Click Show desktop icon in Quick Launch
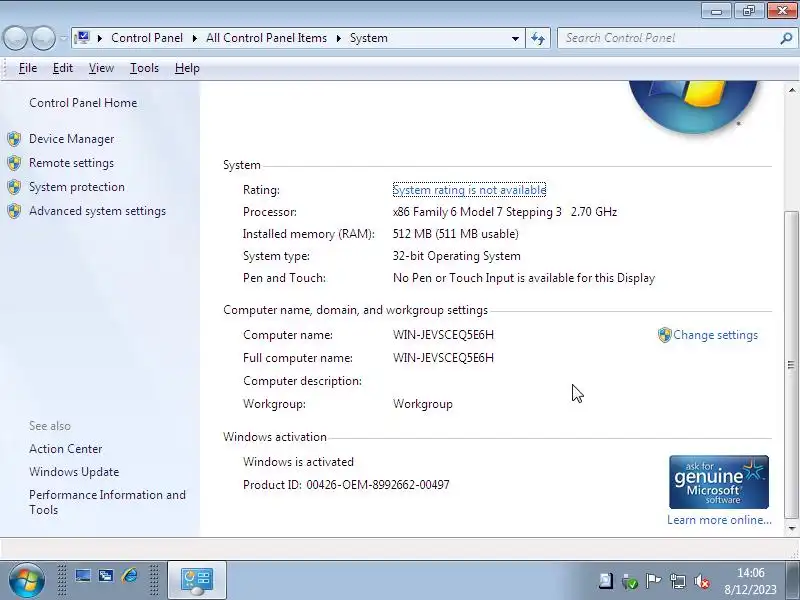Image resolution: width=800 pixels, height=600 pixels. tap(83, 576)
